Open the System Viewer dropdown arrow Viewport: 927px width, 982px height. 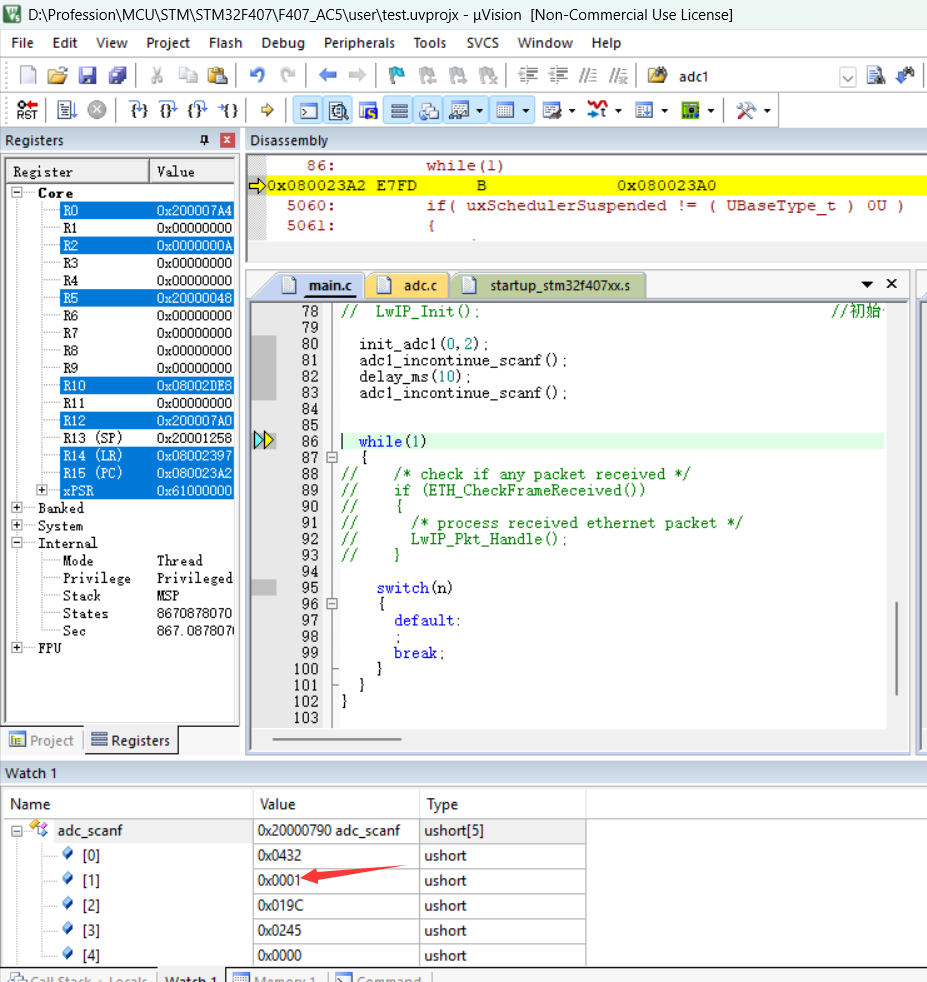click(711, 111)
